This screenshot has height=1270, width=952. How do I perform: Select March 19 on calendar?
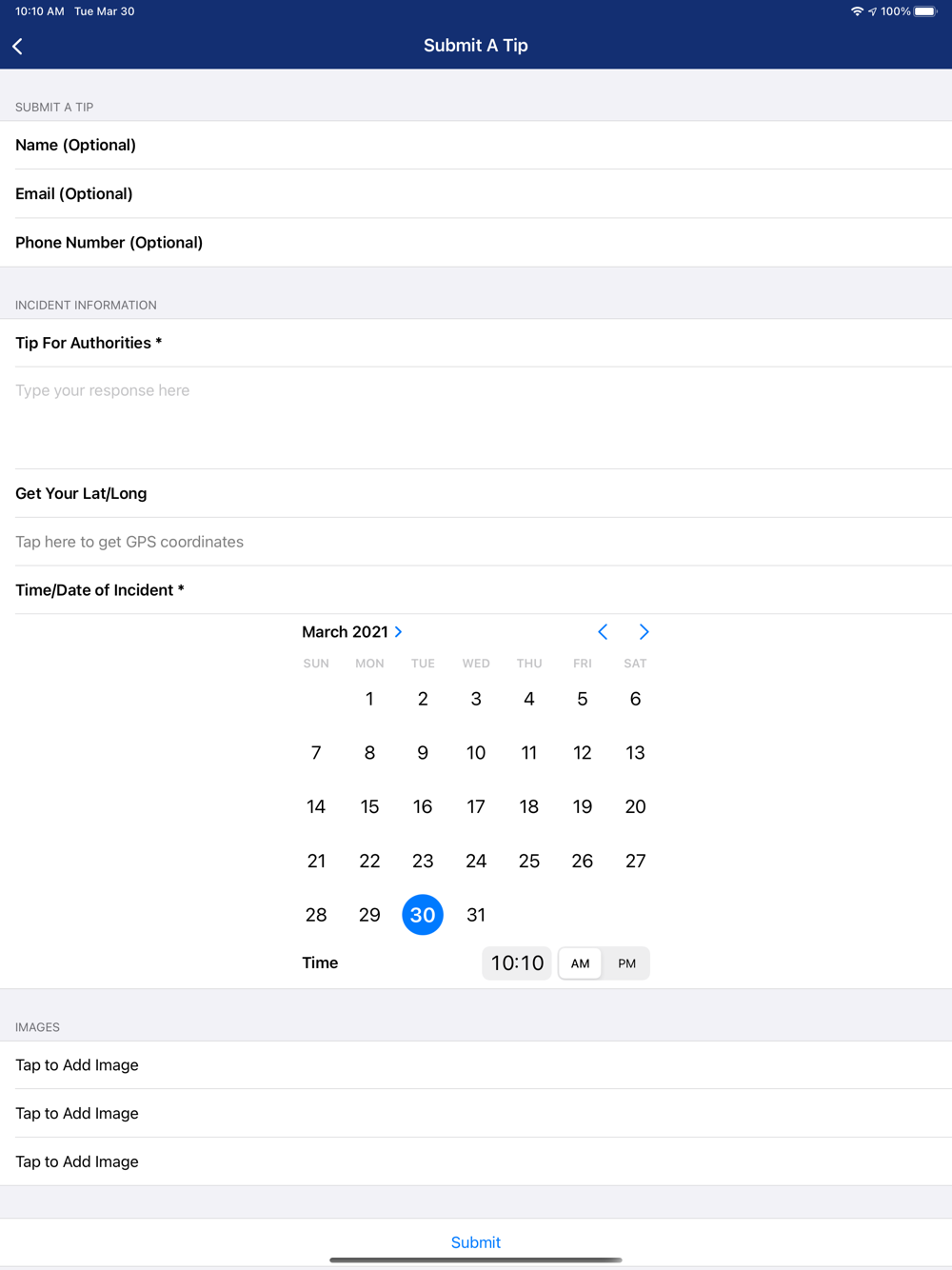click(x=583, y=806)
